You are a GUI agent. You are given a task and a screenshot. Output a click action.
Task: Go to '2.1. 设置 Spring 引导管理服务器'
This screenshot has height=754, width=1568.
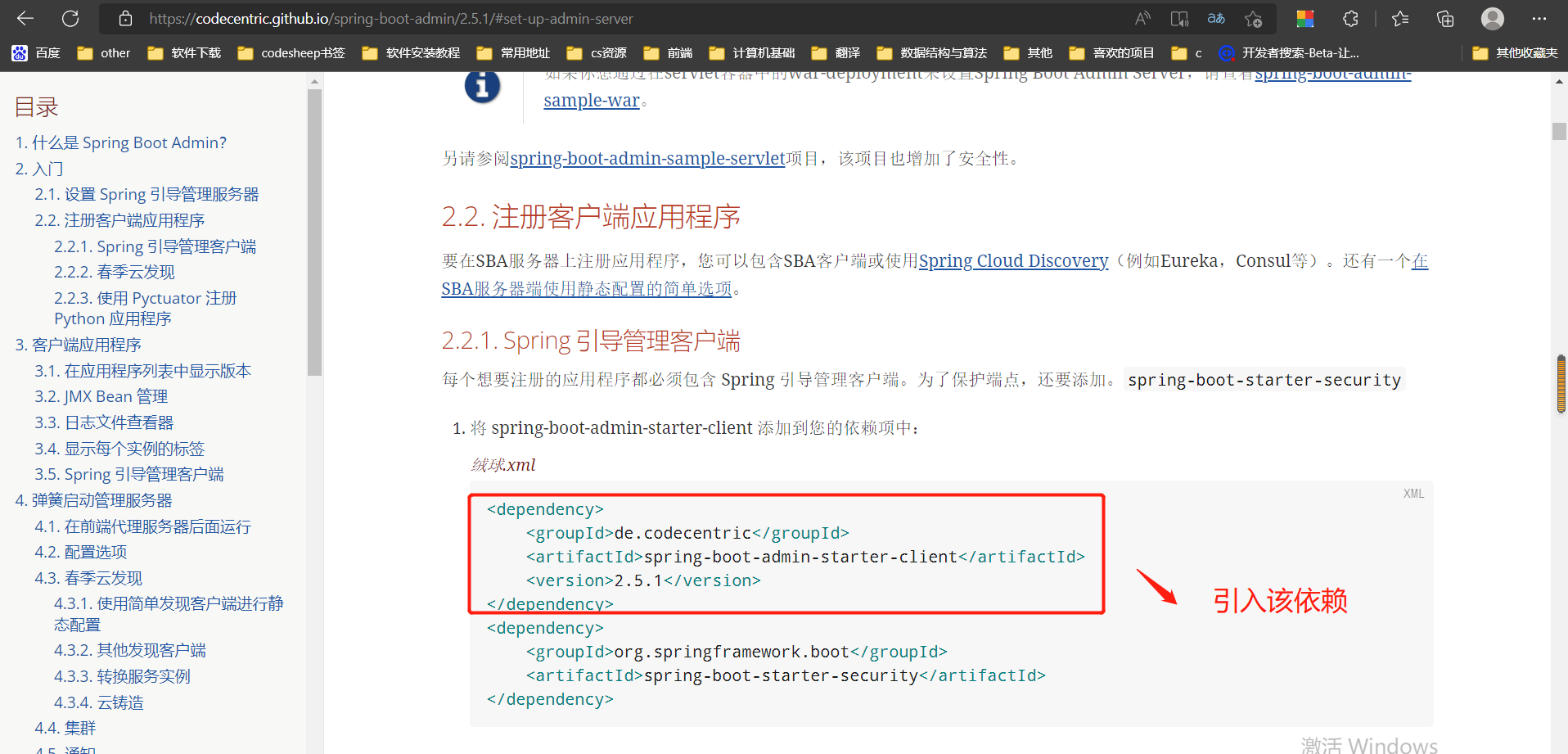click(x=146, y=194)
